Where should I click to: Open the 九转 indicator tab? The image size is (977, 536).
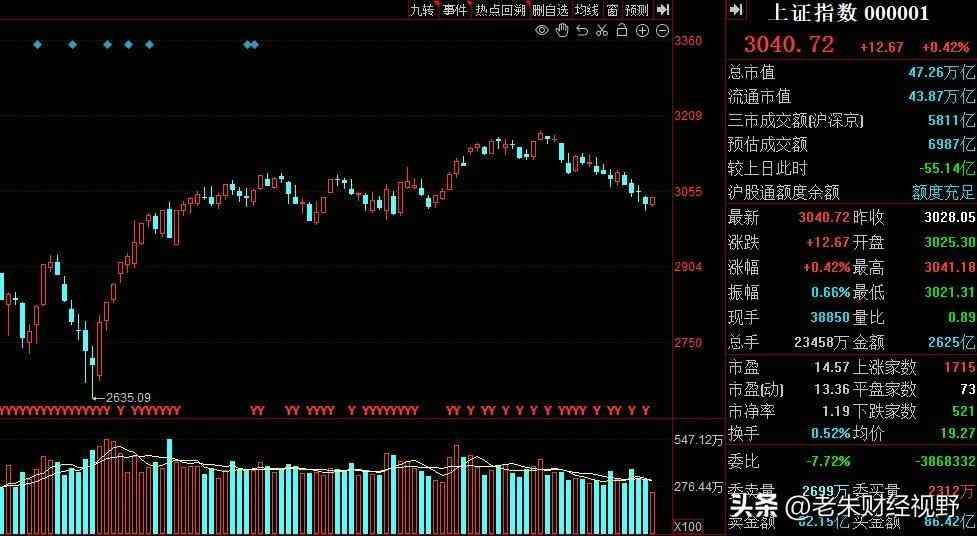click(x=422, y=10)
